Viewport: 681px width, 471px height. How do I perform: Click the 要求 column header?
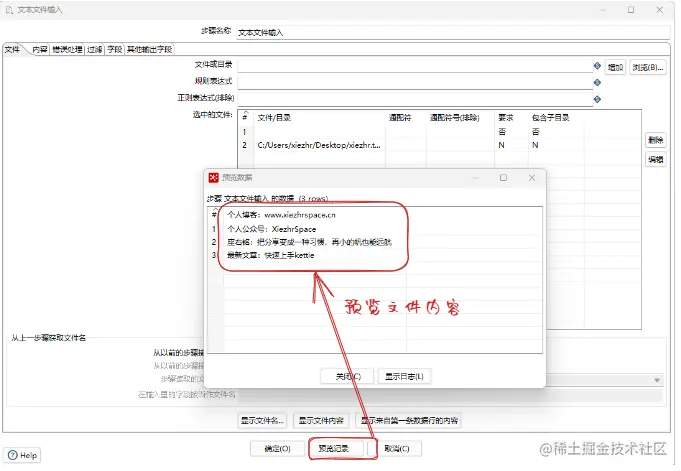click(509, 118)
